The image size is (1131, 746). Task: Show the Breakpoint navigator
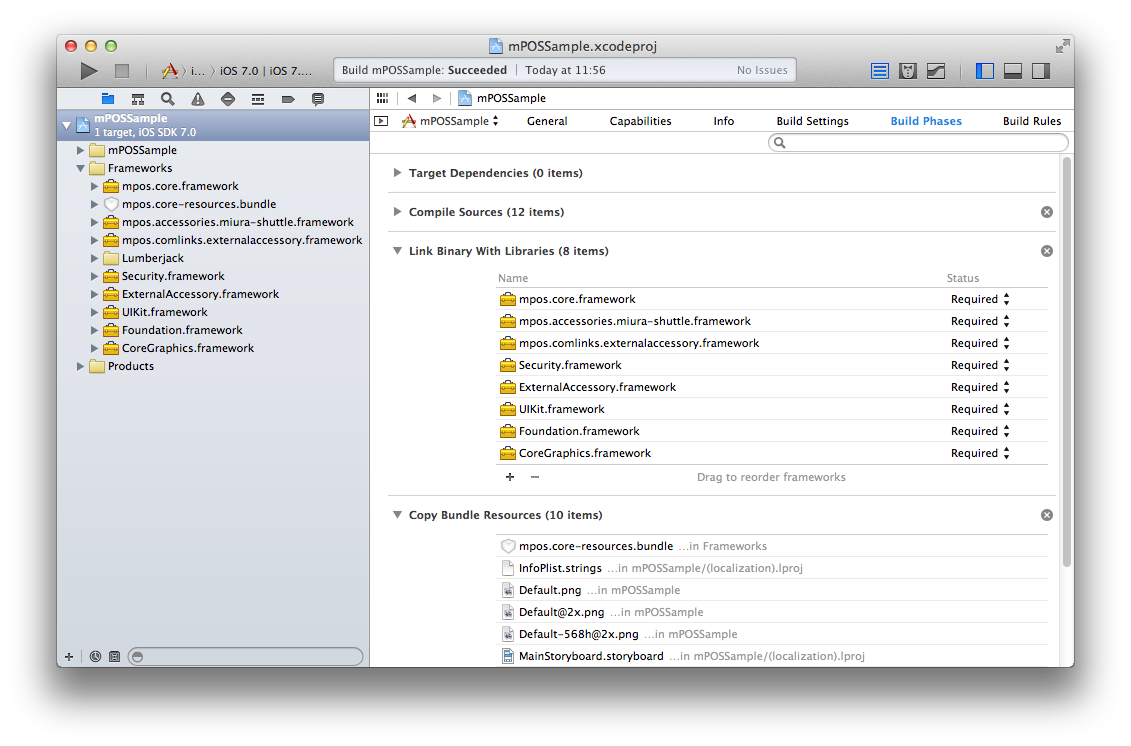click(288, 99)
